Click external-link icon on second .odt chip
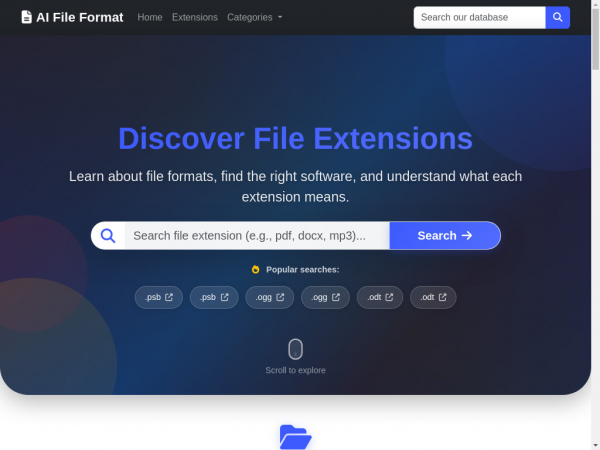Image resolution: width=600 pixels, height=450 pixels. pyautogui.click(x=443, y=297)
